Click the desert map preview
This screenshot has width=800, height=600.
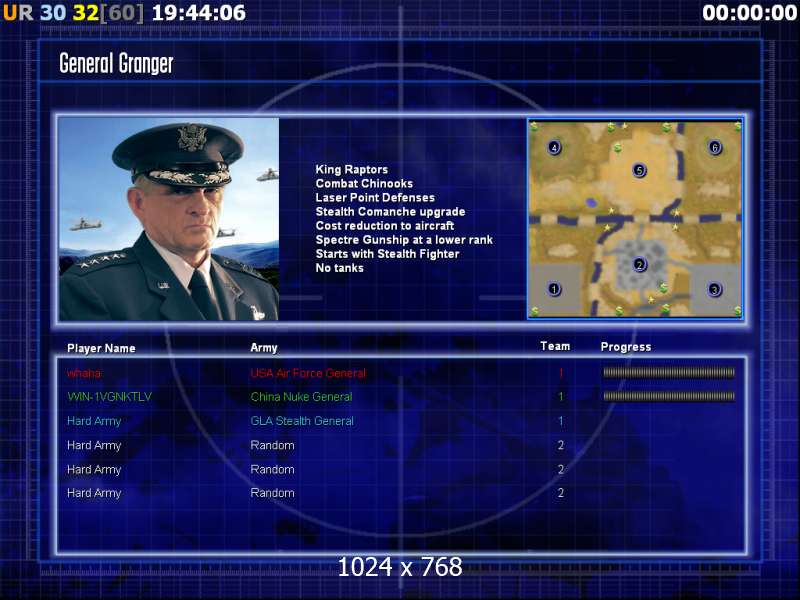[x=635, y=218]
